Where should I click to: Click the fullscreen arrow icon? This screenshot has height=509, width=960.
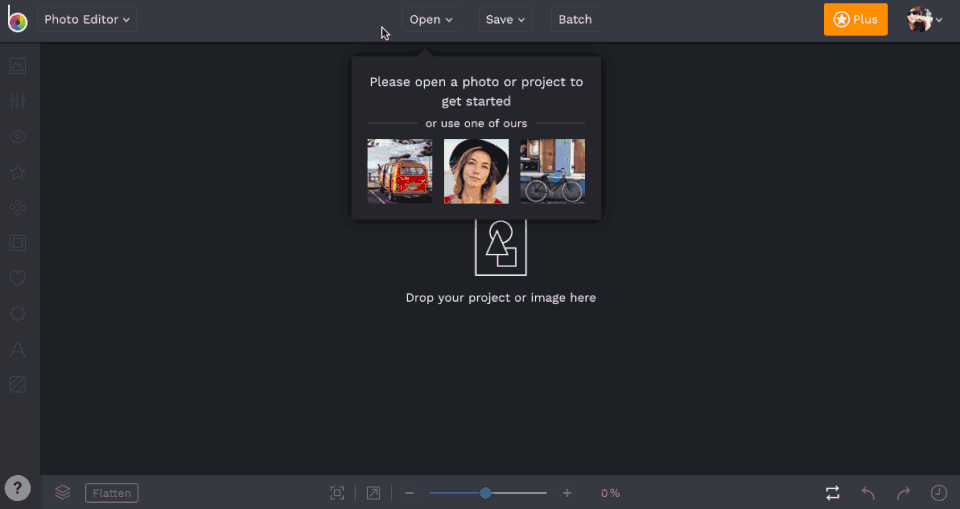click(373, 493)
